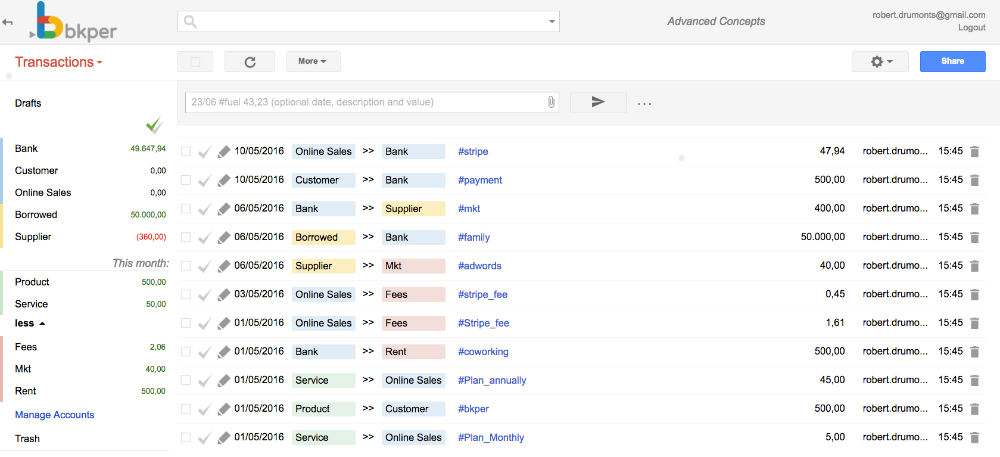Viewport: 1000px width, 457px height.
Task: Click the Product tag on #bkper row
Action: [x=324, y=409]
